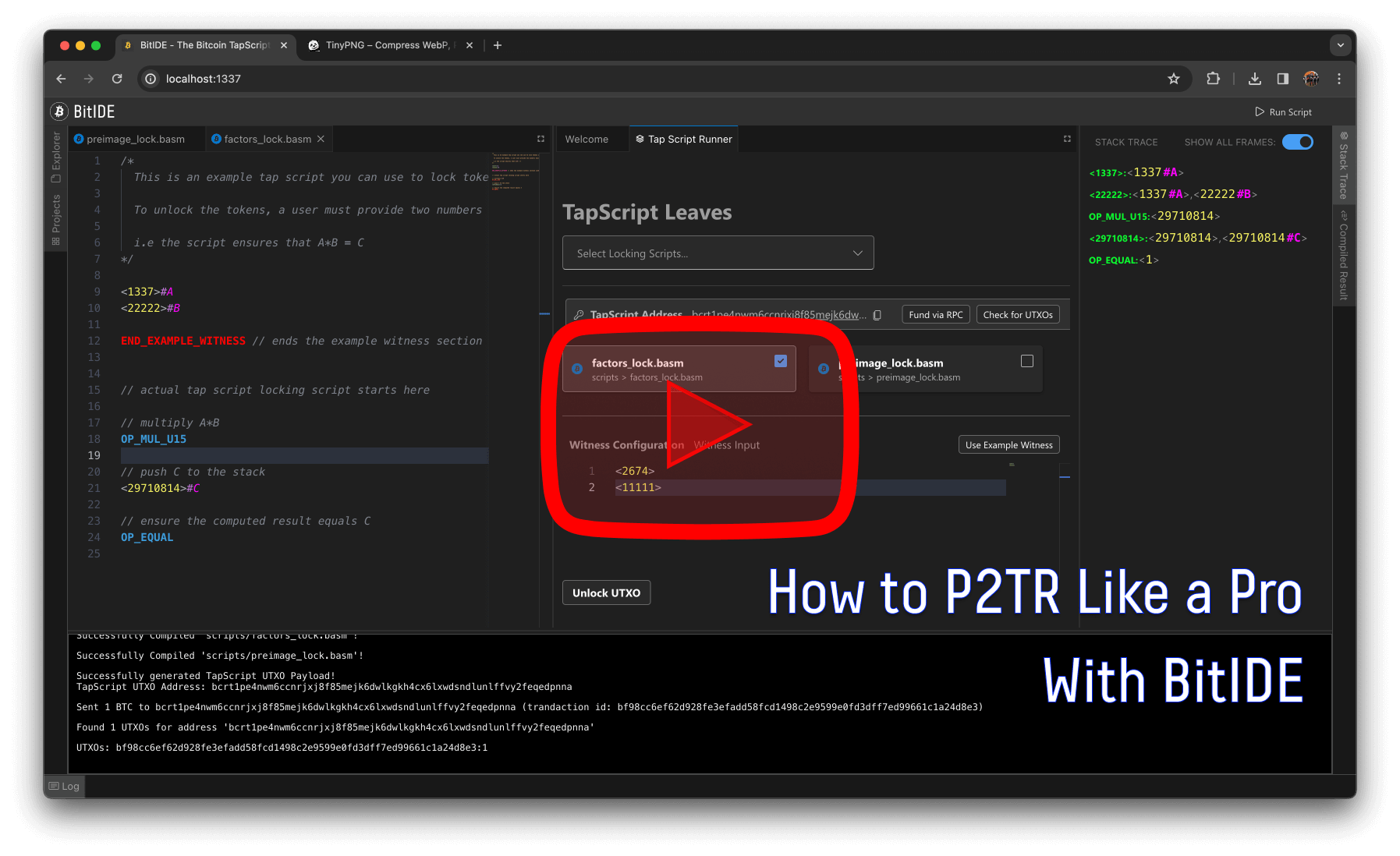This screenshot has width=1400, height=856.
Task: Select the OP_MUL_U15: stack trace frame
Action: tap(1154, 216)
